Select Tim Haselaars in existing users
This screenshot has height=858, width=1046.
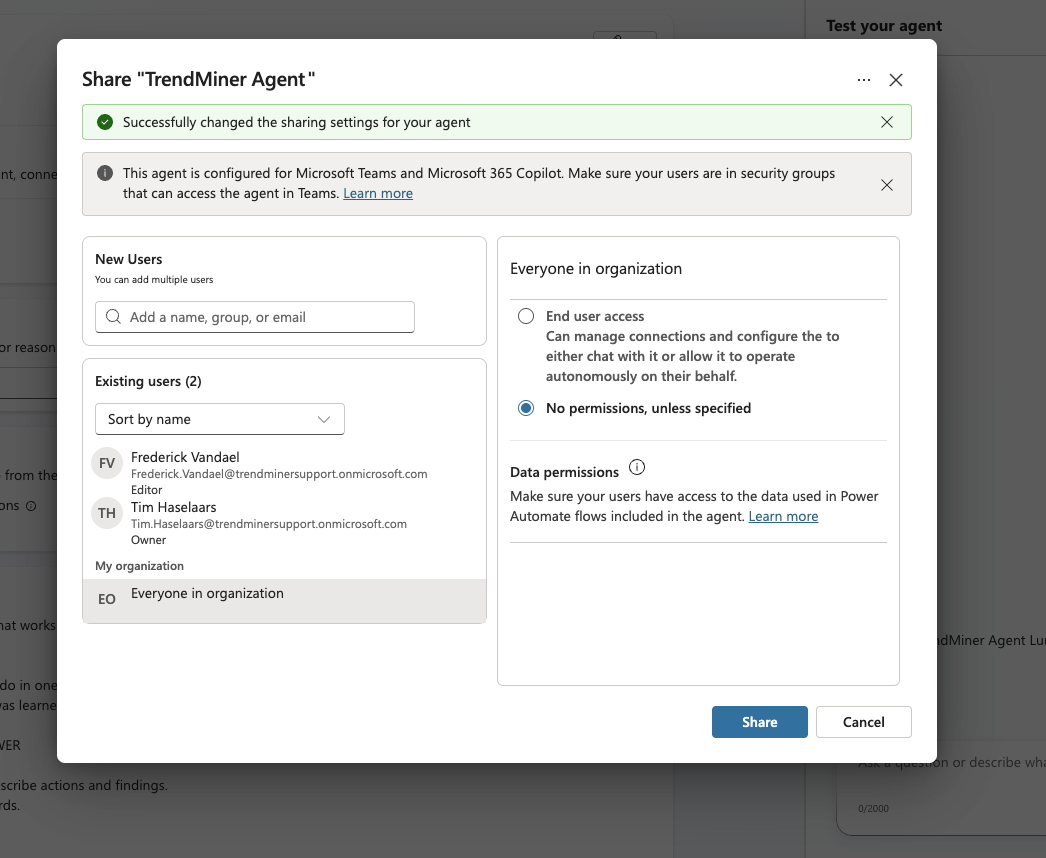point(284,523)
